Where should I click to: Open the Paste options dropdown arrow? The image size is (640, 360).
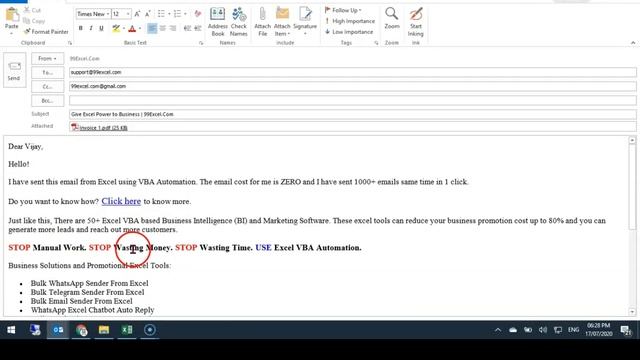coord(11,34)
